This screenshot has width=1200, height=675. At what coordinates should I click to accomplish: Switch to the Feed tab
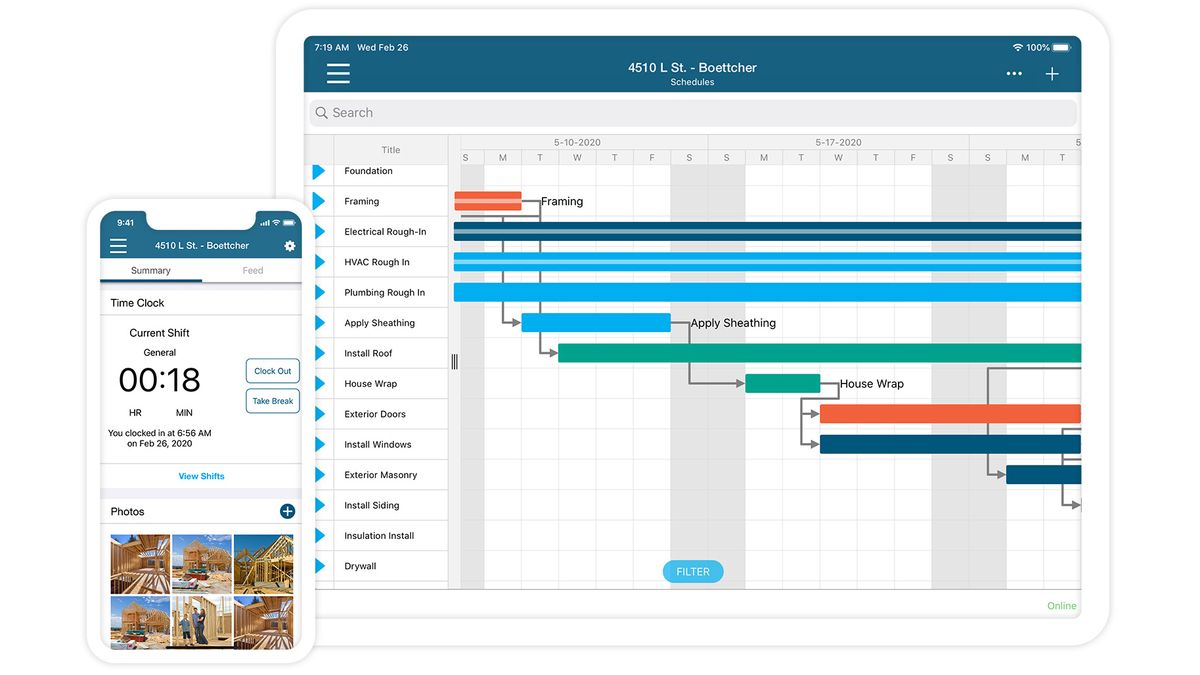tap(252, 270)
